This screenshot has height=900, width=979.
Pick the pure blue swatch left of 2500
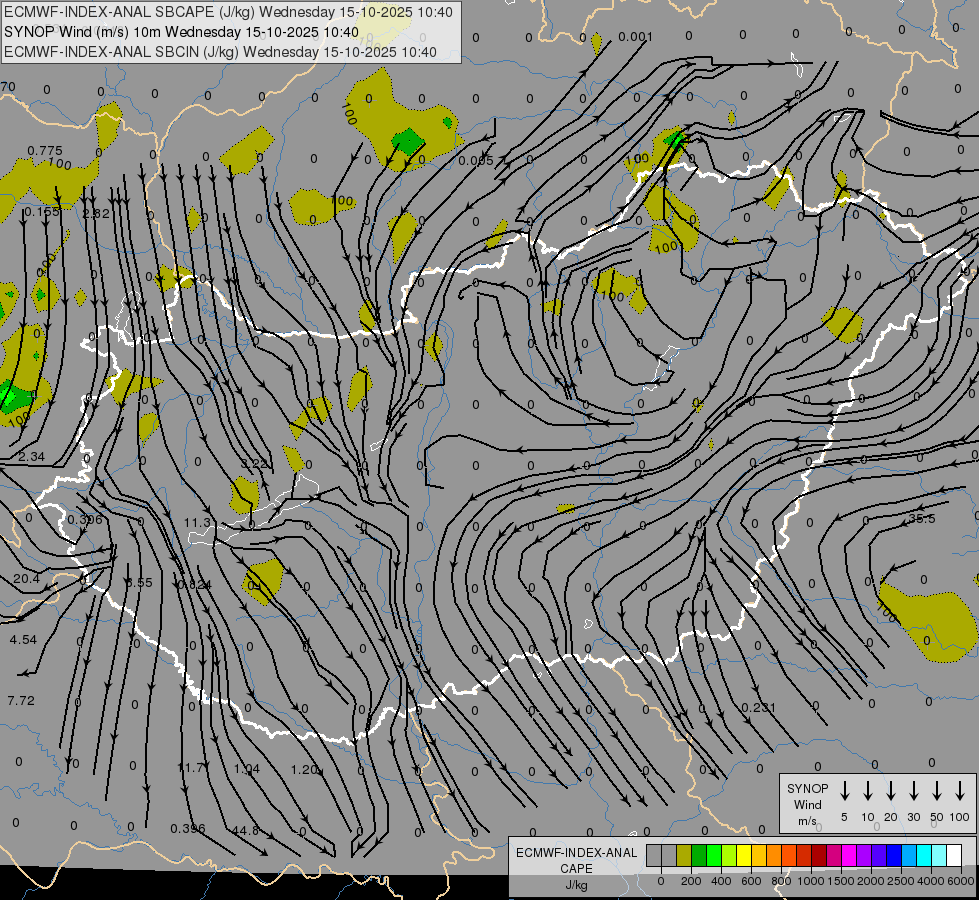(894, 855)
